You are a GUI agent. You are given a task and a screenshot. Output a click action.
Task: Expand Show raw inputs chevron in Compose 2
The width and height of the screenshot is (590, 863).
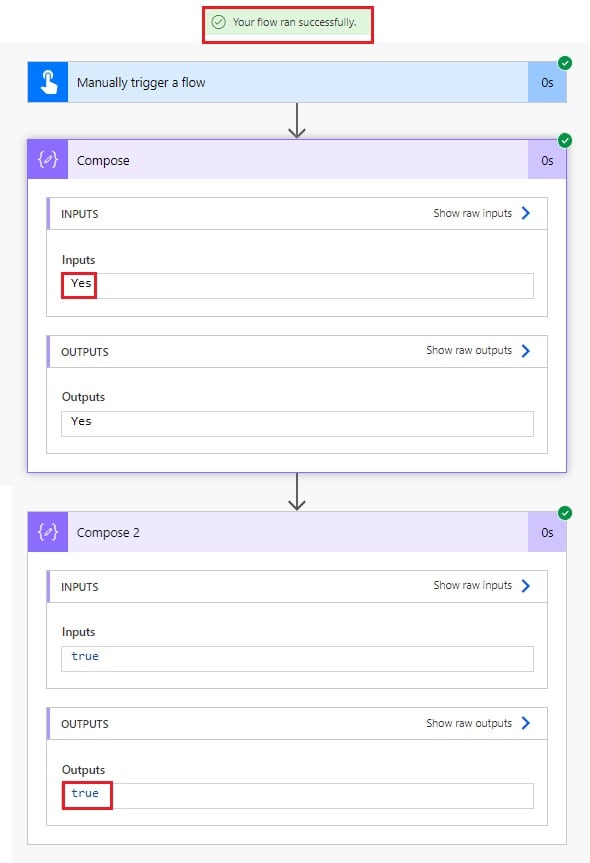(526, 586)
